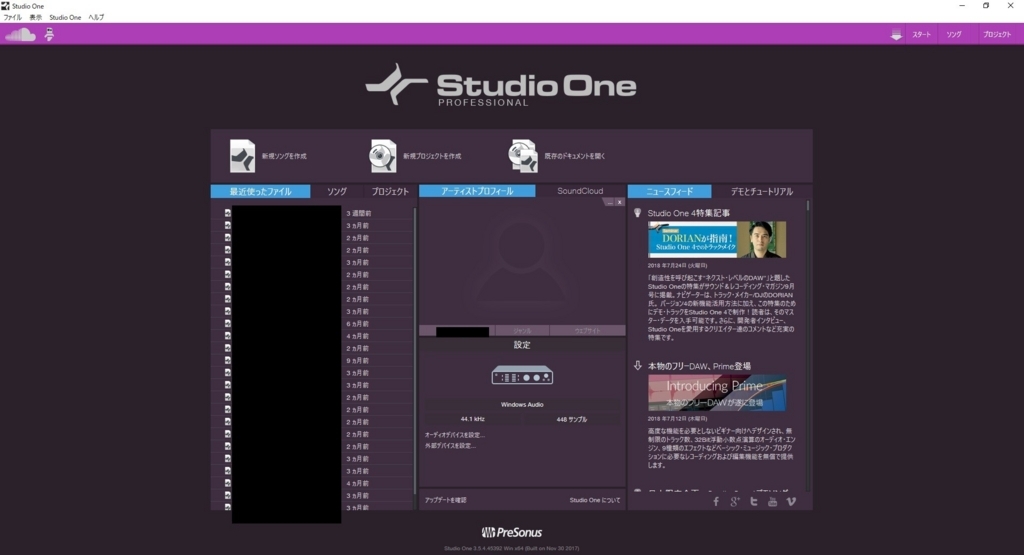Open the Facebook icon in news footer

716,501
